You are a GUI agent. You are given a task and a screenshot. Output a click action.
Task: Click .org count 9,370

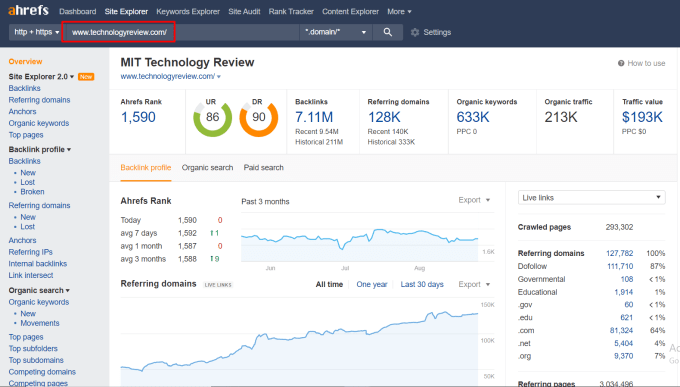click(x=624, y=356)
